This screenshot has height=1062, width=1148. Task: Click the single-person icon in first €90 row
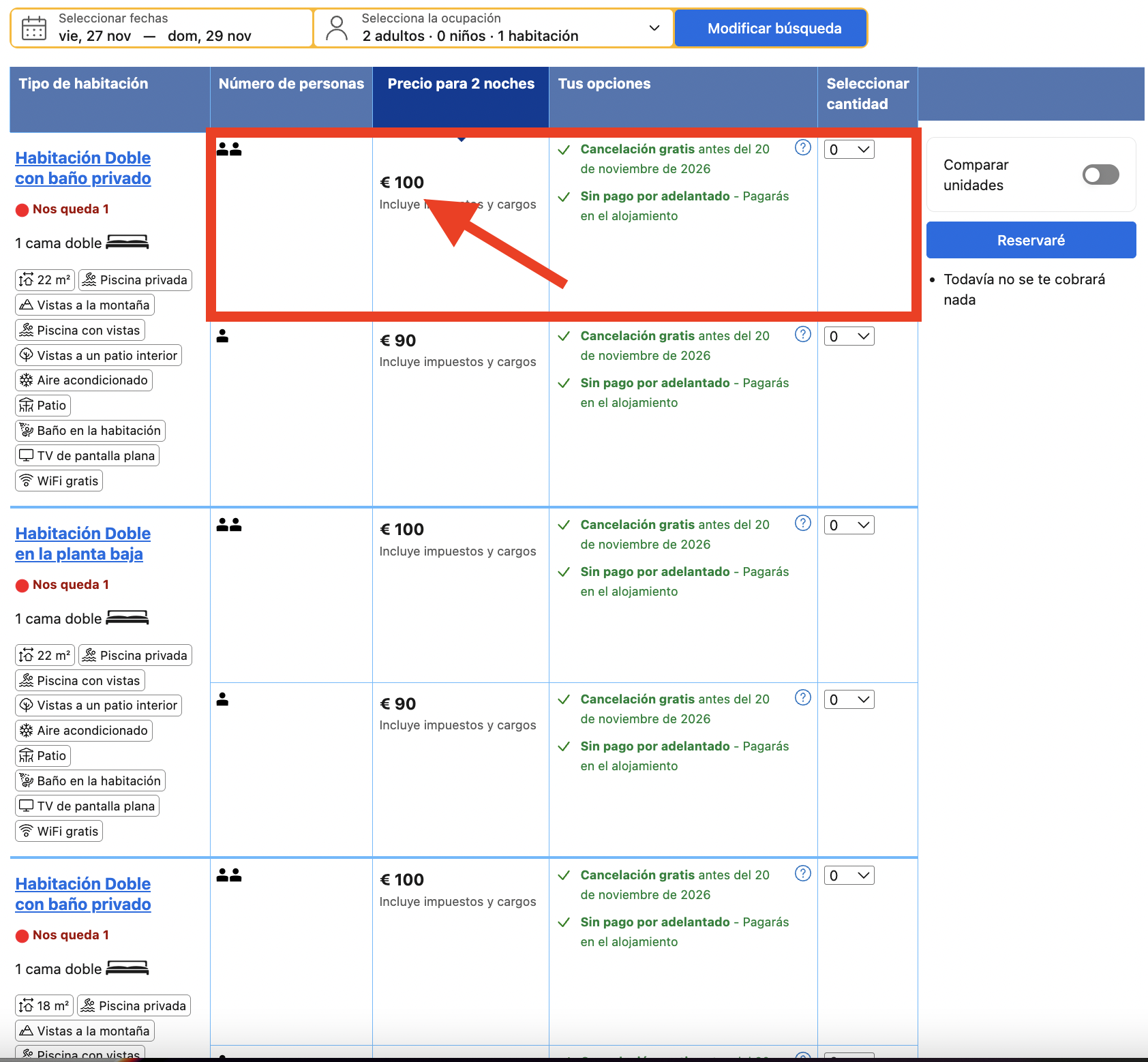coord(222,335)
